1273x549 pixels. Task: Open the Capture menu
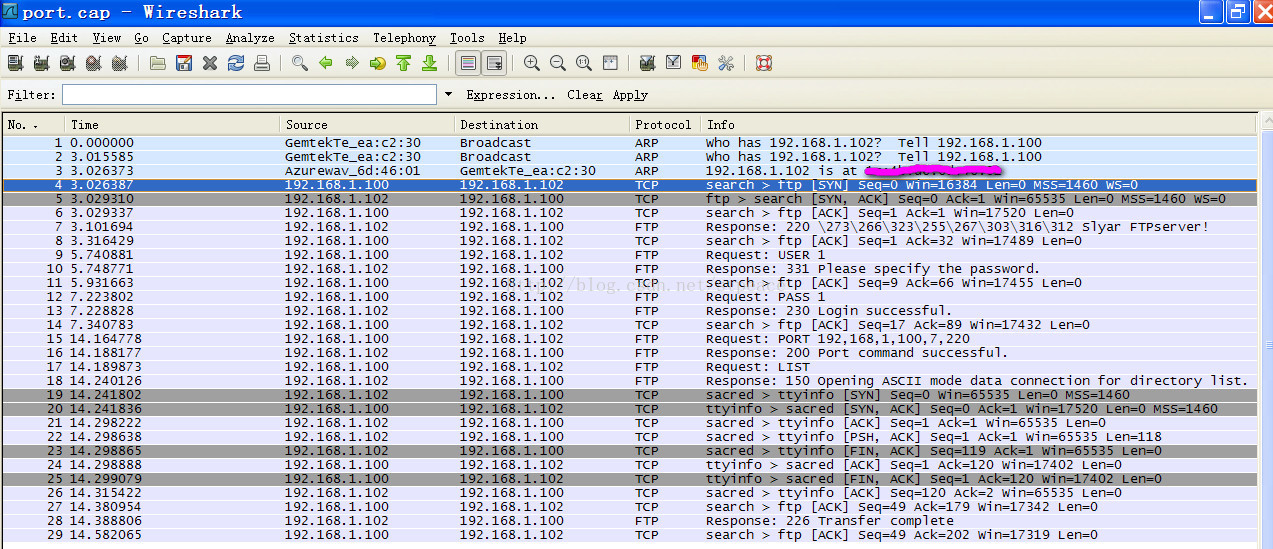click(x=187, y=38)
